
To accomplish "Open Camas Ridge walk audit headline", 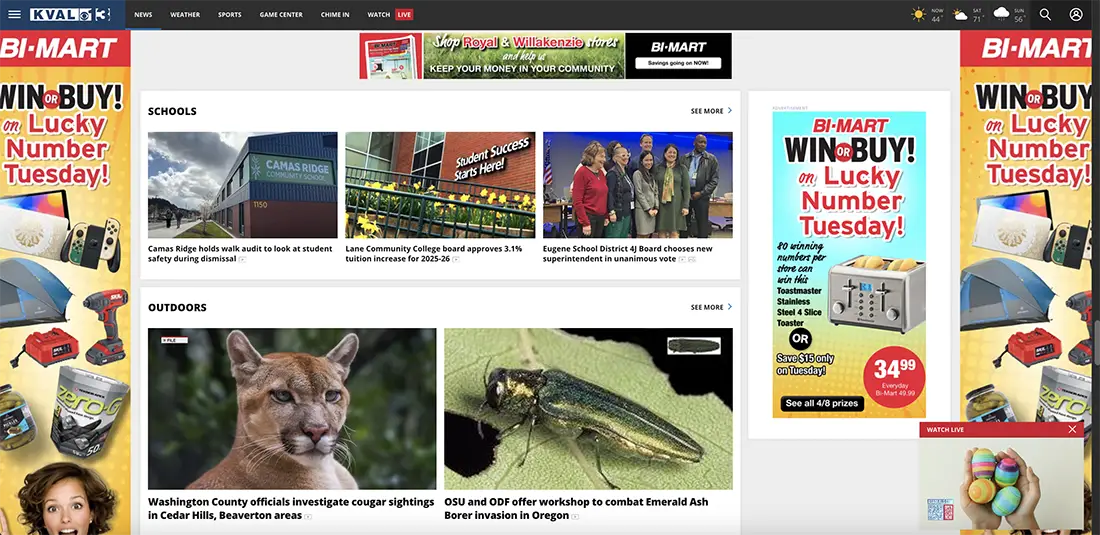I will [240, 254].
